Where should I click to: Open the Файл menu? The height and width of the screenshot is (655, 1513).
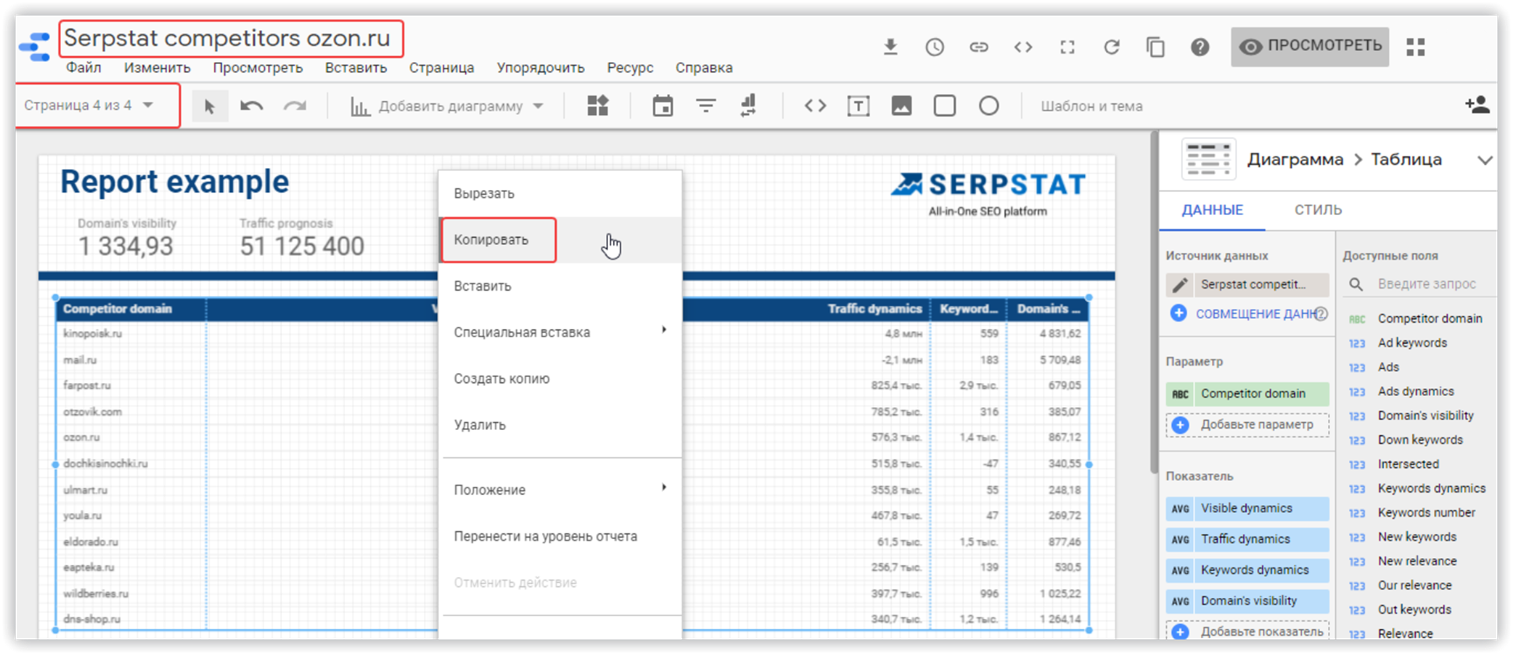point(84,68)
